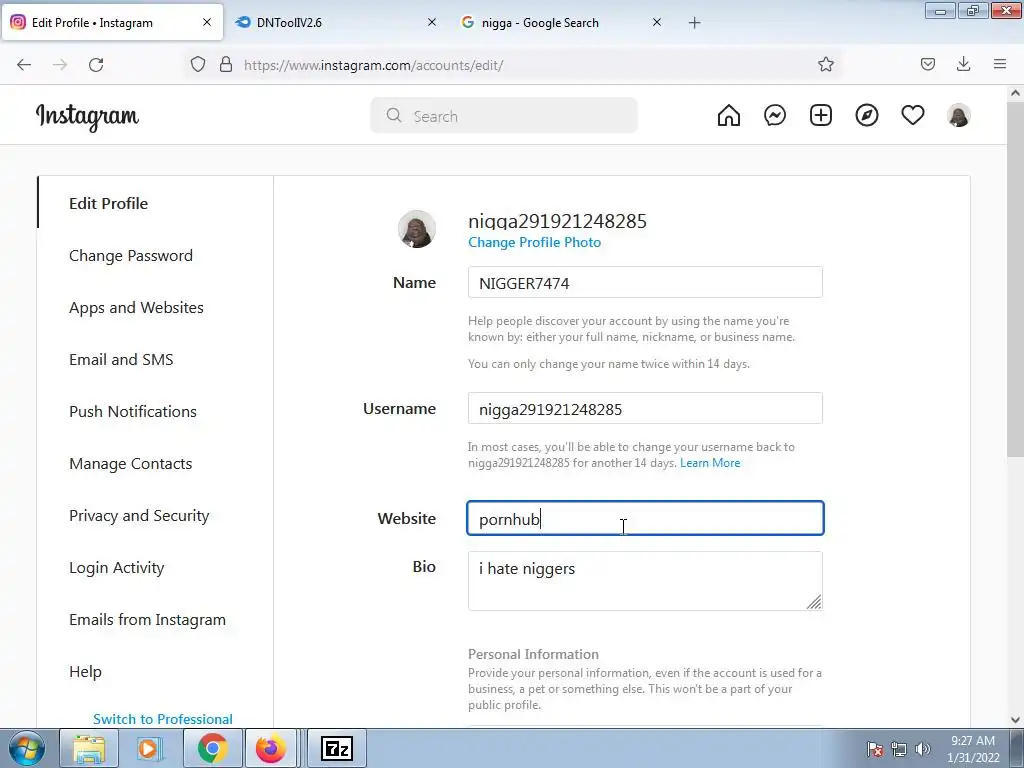
Task: Click Switch to Professional link
Action: (x=163, y=719)
